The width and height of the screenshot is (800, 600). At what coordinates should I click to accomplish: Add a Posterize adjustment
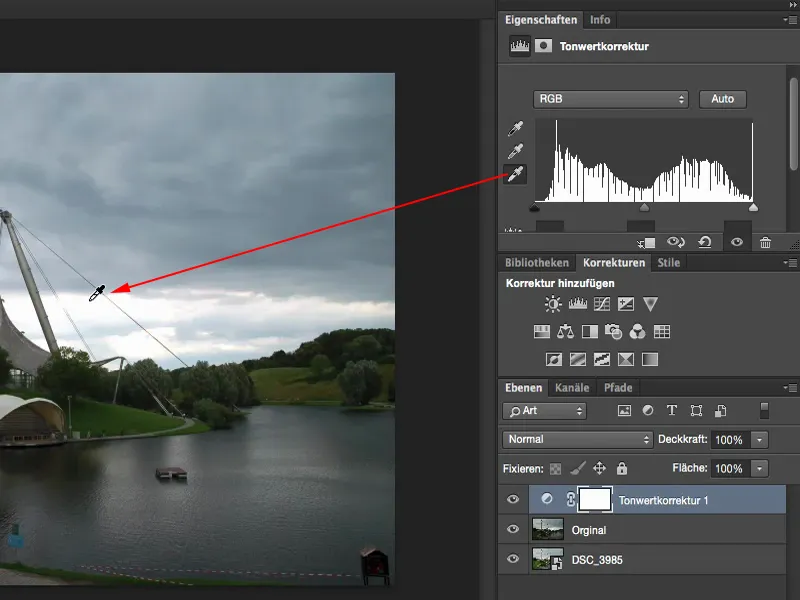(x=578, y=359)
